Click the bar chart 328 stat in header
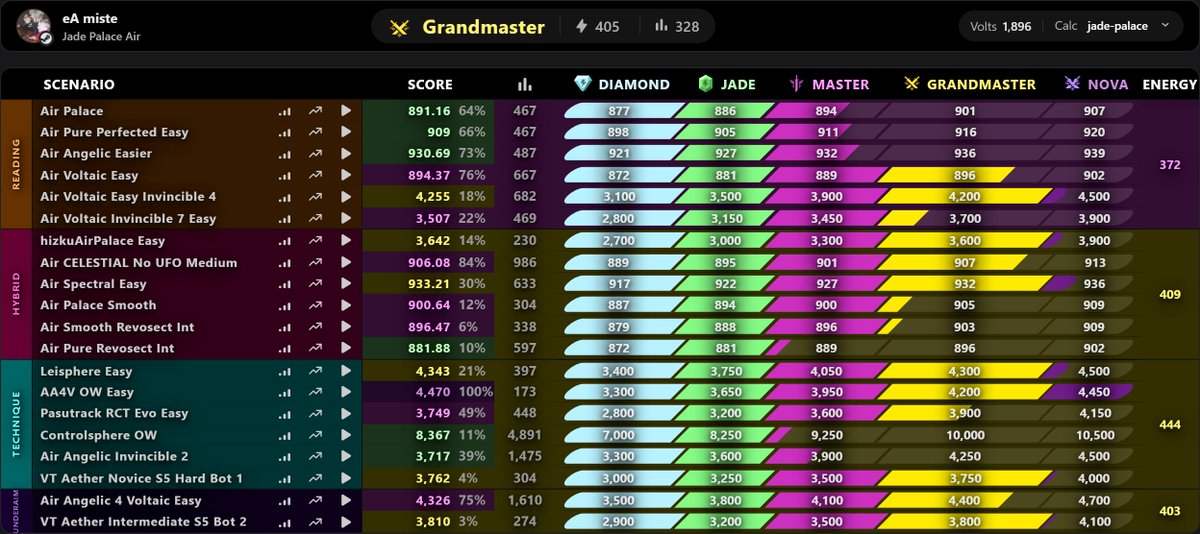1200x534 pixels. point(676,27)
